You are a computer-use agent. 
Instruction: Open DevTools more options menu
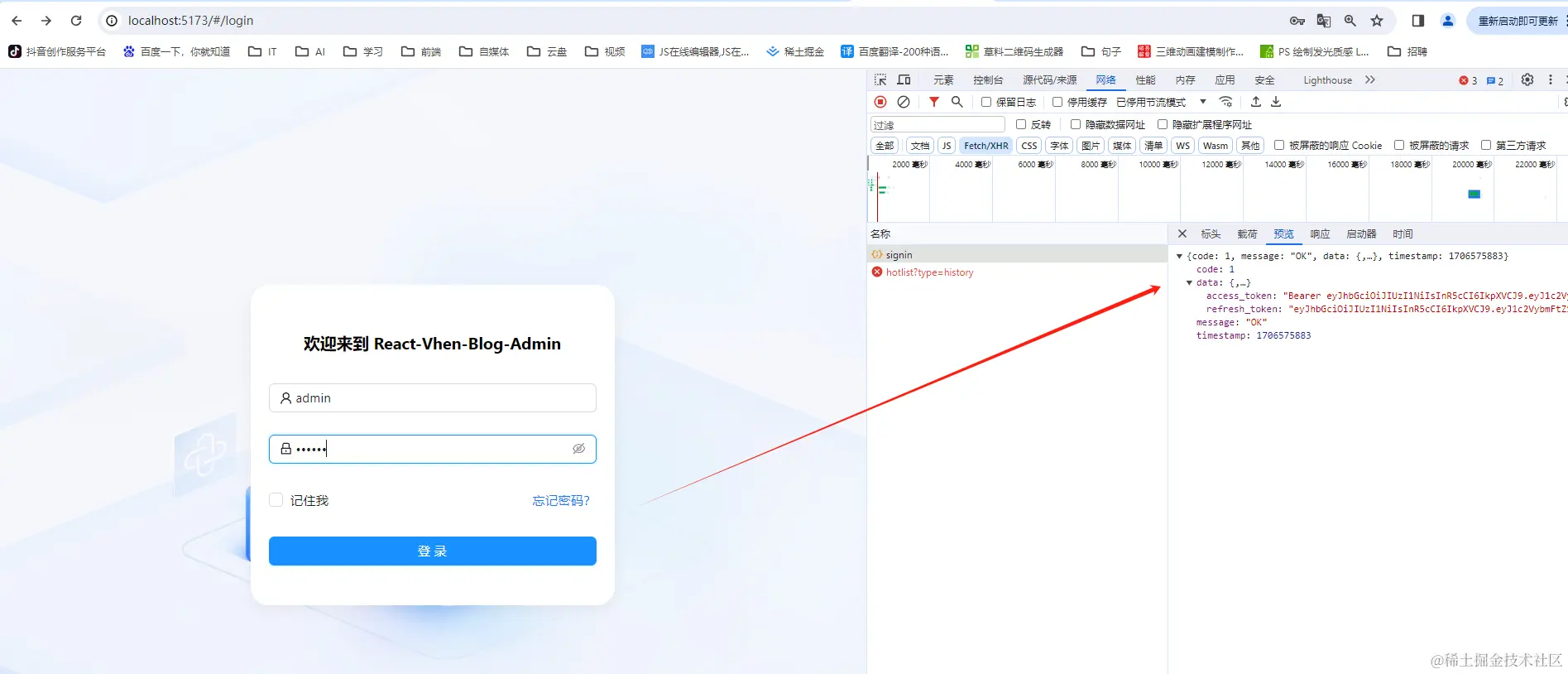(1551, 79)
